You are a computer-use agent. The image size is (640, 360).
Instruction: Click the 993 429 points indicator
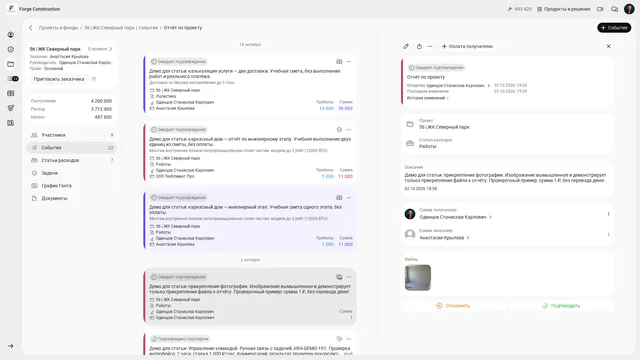(x=519, y=9)
